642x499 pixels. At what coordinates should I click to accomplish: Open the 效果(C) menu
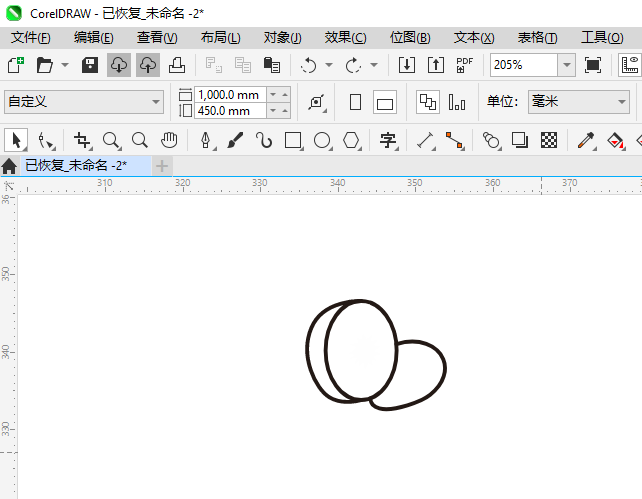coord(345,37)
